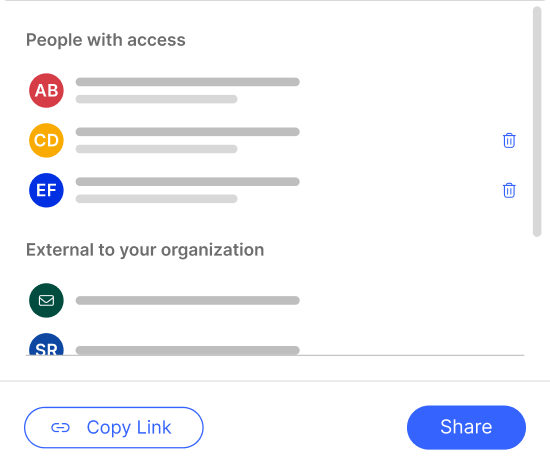This screenshot has width=550, height=474.
Task: Open the CD user's name line
Action: coord(188,132)
